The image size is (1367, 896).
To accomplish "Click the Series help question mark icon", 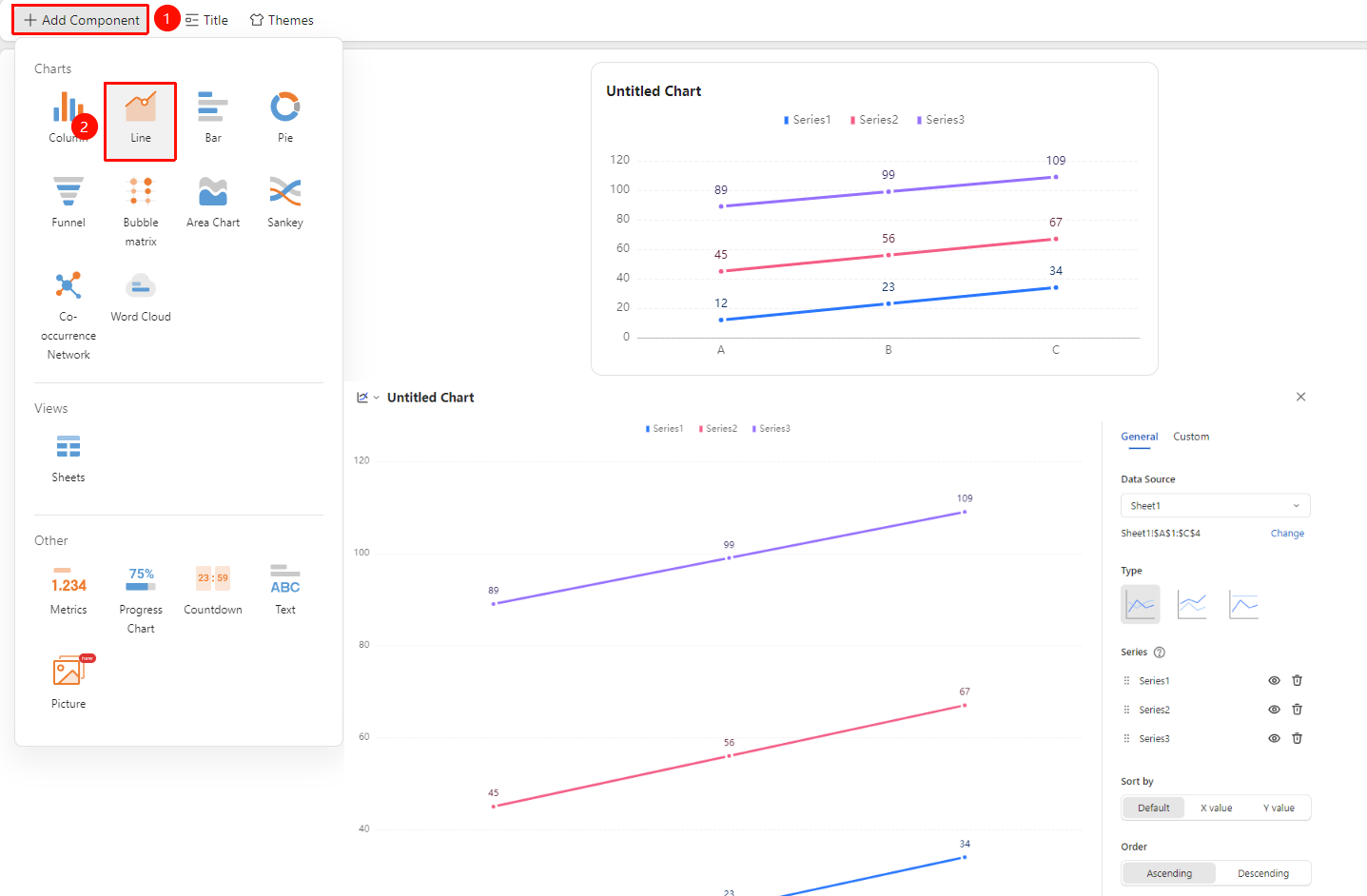I will click(x=1160, y=653).
